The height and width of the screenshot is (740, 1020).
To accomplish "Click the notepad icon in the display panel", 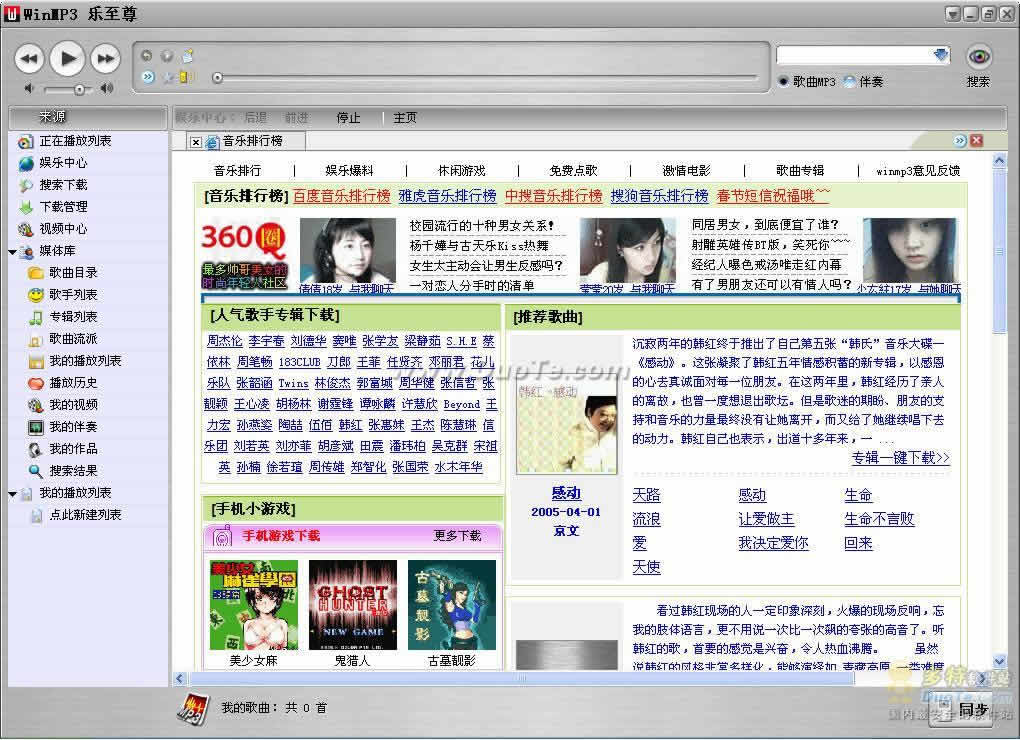I will [187, 56].
